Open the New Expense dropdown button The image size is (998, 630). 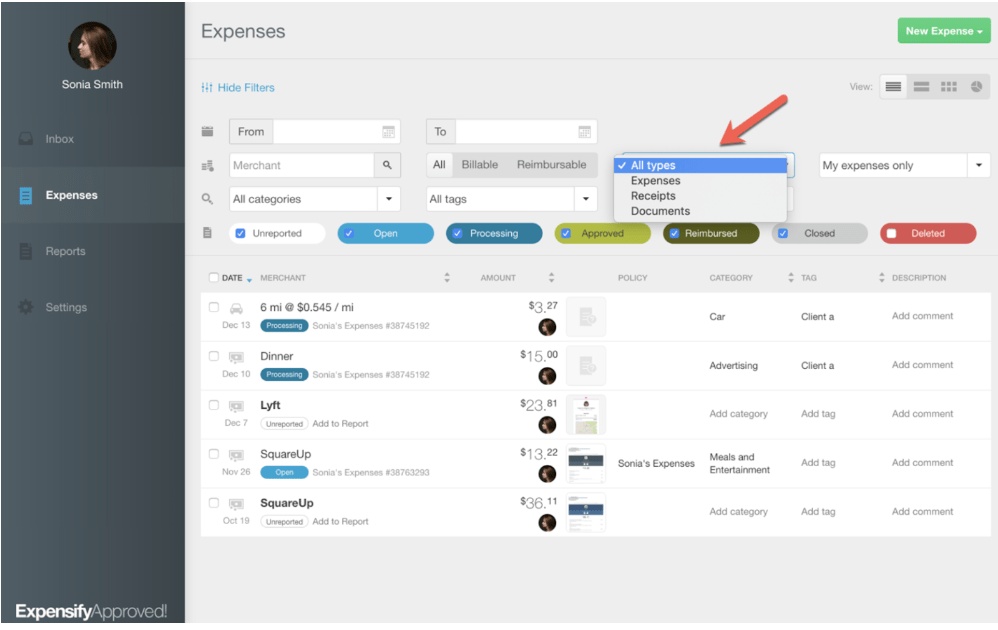click(943, 31)
